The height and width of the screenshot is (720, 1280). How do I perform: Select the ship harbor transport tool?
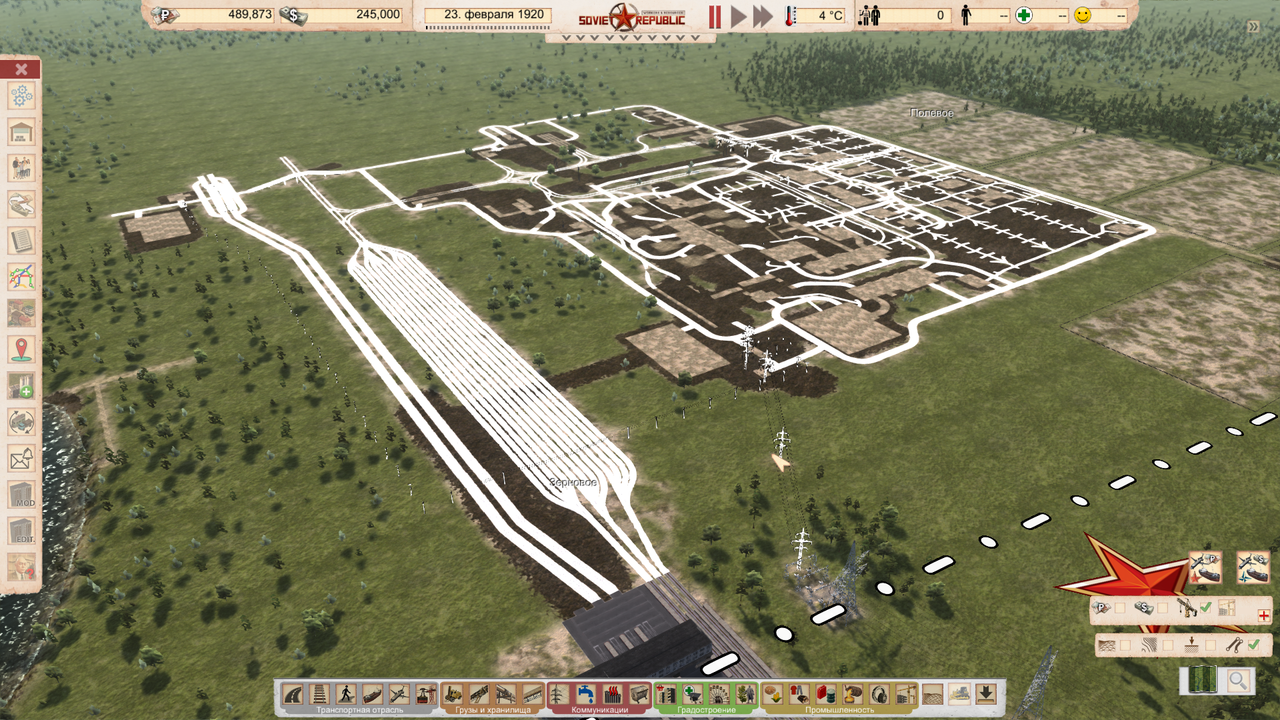[372, 694]
